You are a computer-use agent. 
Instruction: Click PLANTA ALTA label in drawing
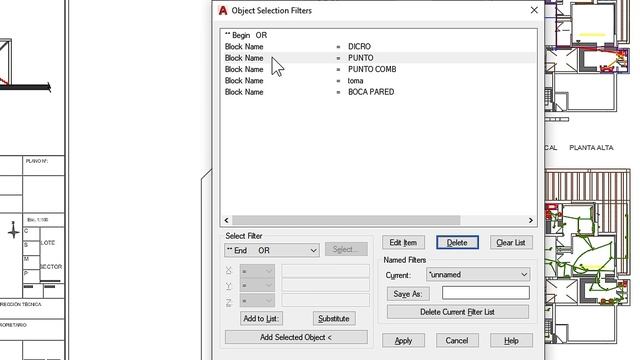(x=591, y=148)
